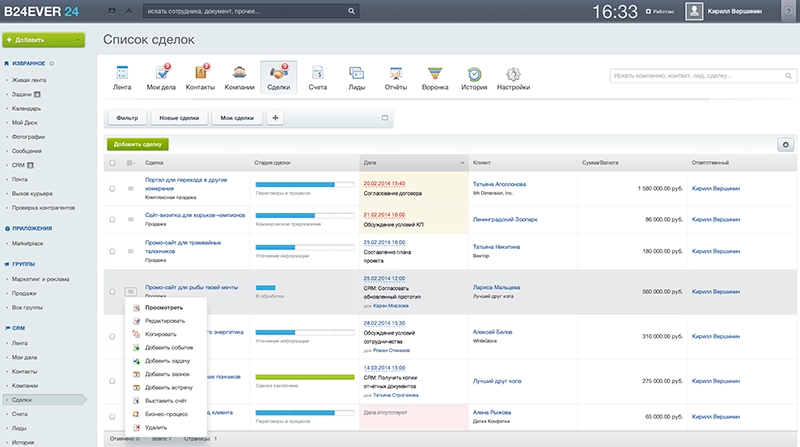
Task: Click the История clock icon
Action: tap(474, 77)
